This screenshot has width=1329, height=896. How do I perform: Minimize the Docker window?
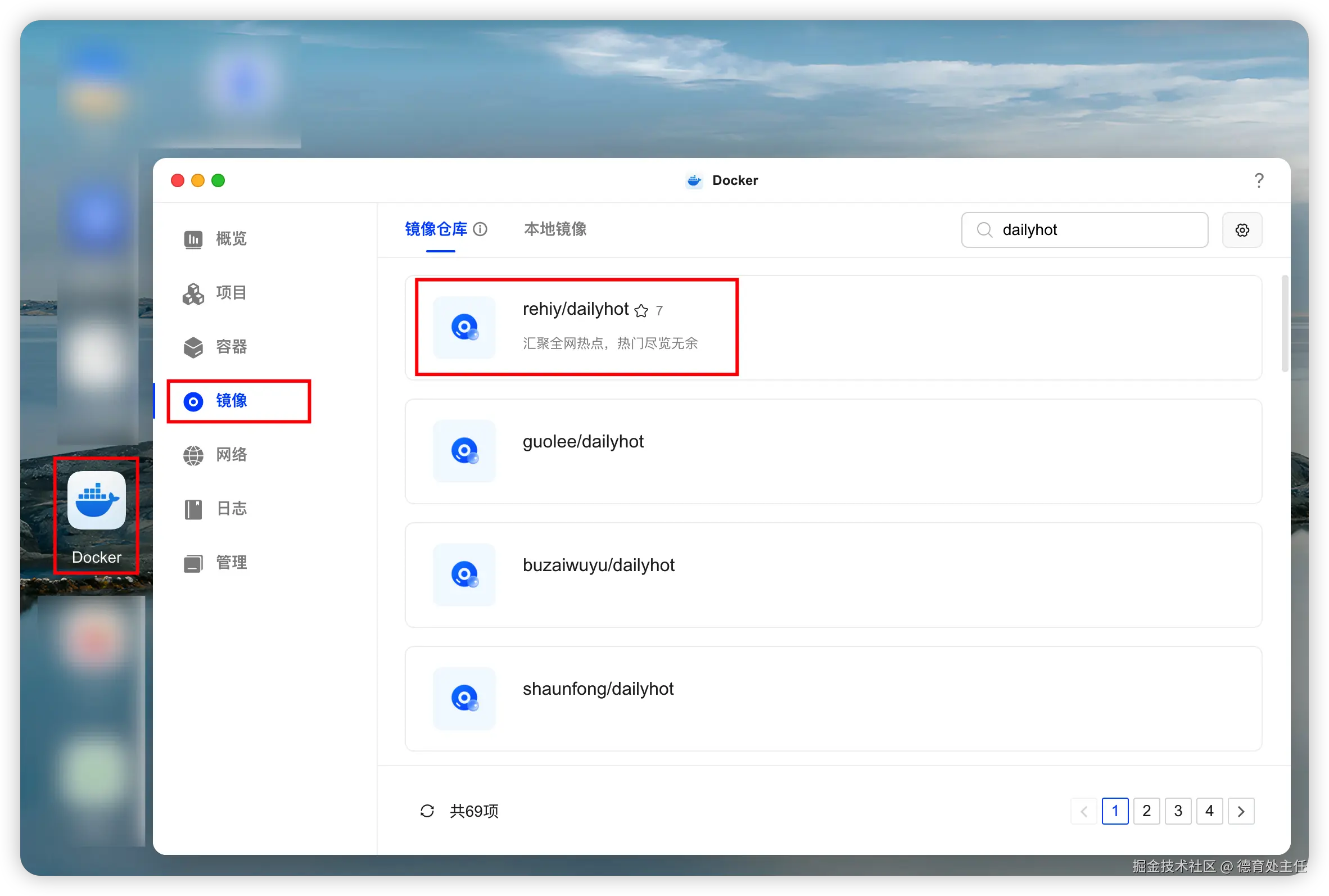click(198, 180)
